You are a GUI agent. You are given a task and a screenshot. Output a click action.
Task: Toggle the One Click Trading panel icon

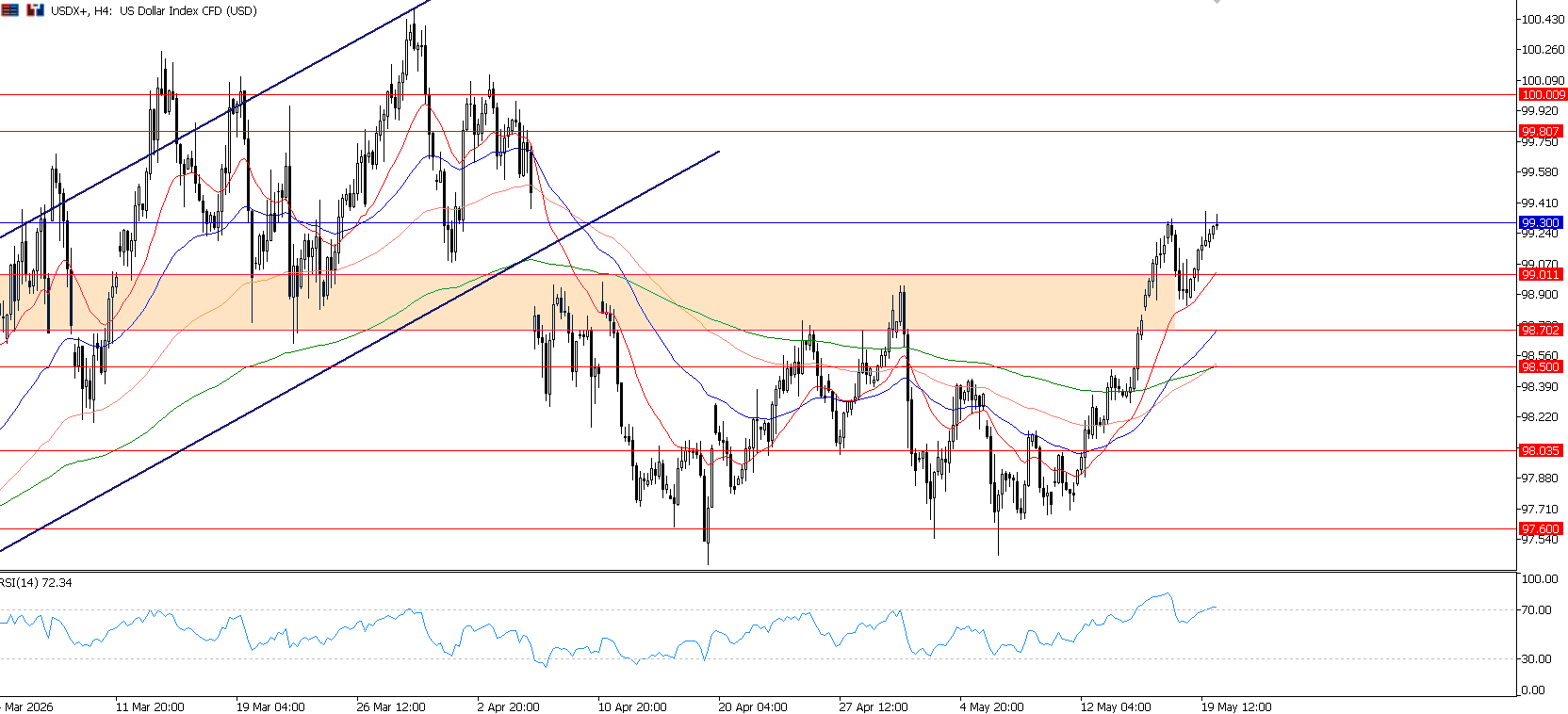(35, 10)
